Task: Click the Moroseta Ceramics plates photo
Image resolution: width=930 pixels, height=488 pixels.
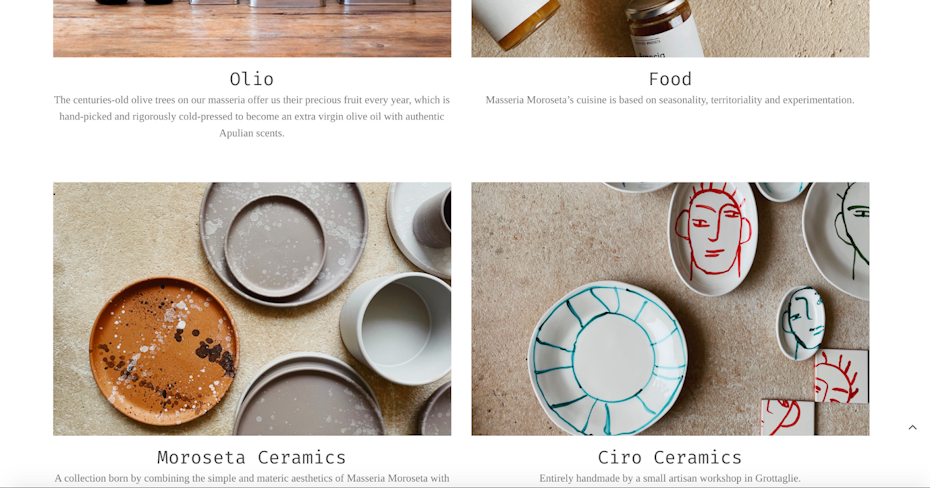Action: point(252,309)
